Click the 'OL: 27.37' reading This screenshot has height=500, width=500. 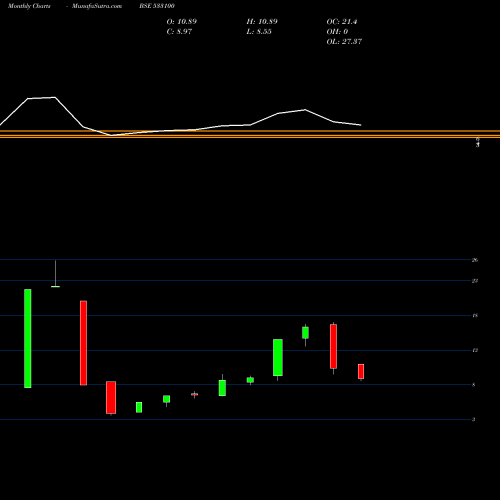click(344, 42)
